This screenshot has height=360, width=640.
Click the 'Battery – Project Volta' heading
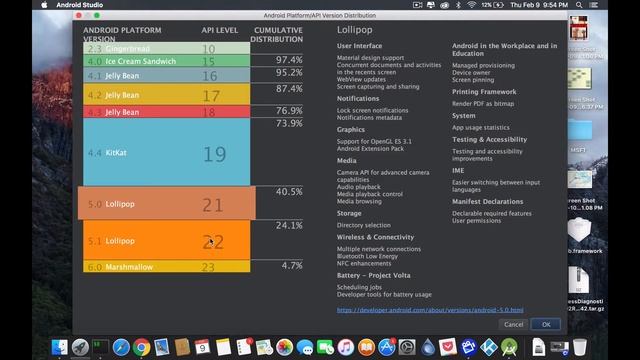point(373,276)
